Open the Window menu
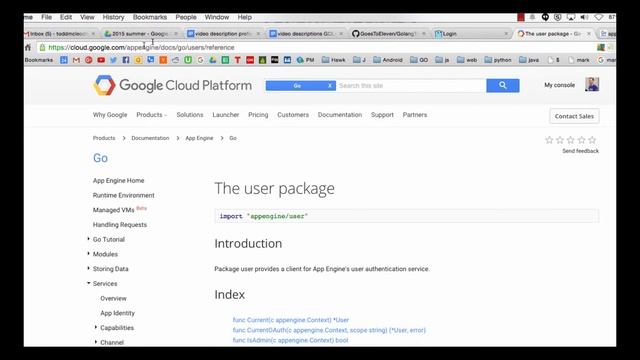This screenshot has width=640, height=360. tap(217, 17)
